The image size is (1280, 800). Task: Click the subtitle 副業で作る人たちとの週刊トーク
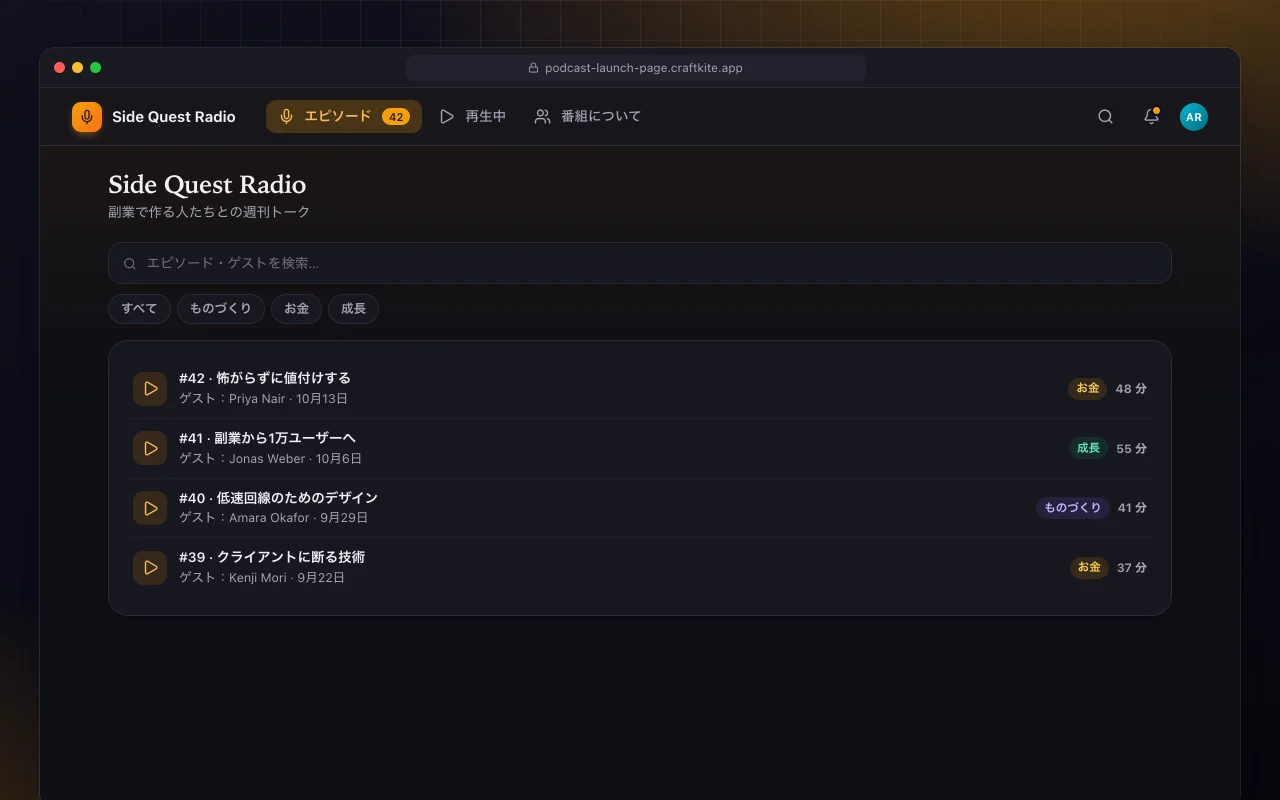click(x=209, y=212)
